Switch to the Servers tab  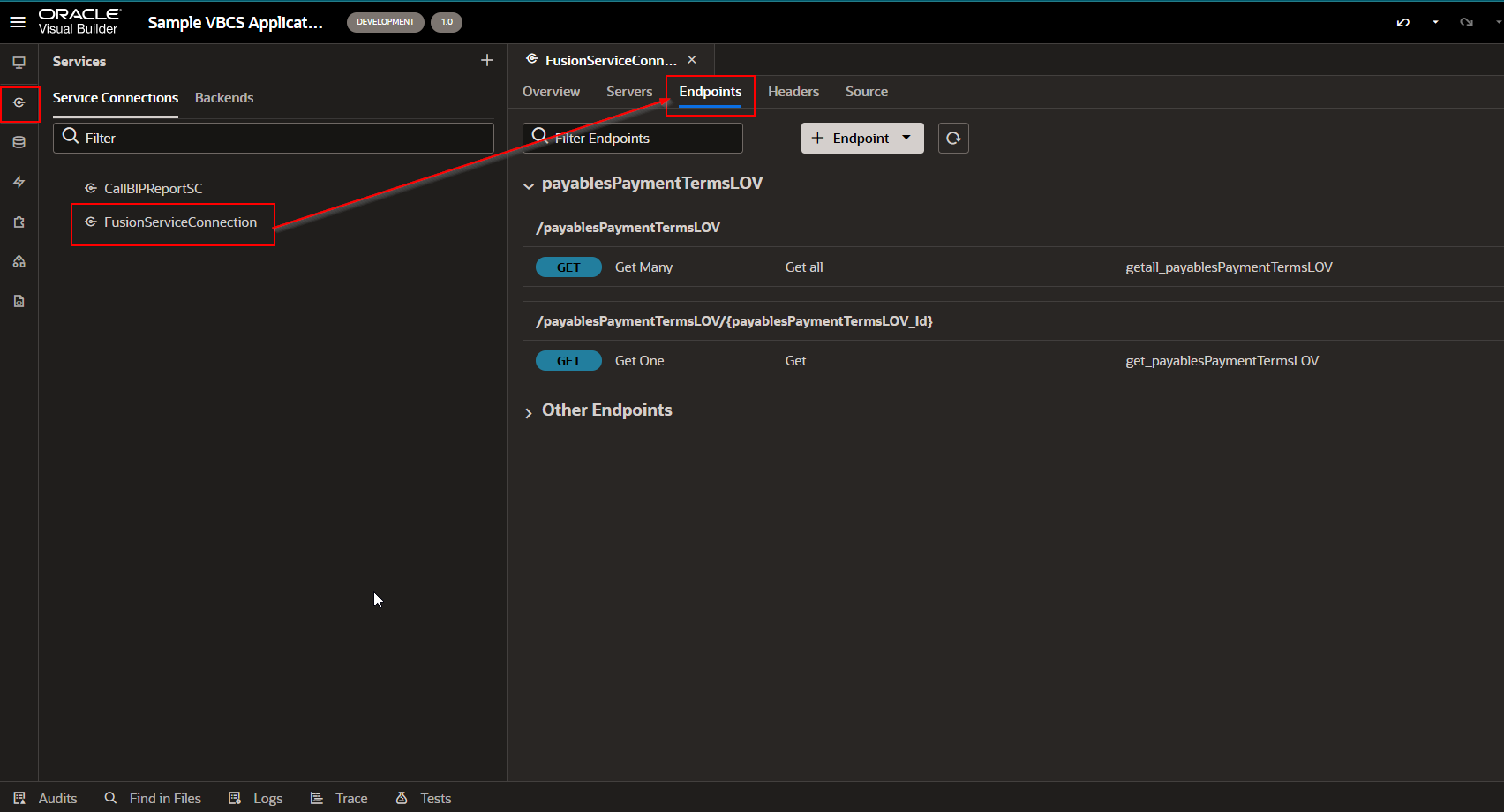click(629, 92)
